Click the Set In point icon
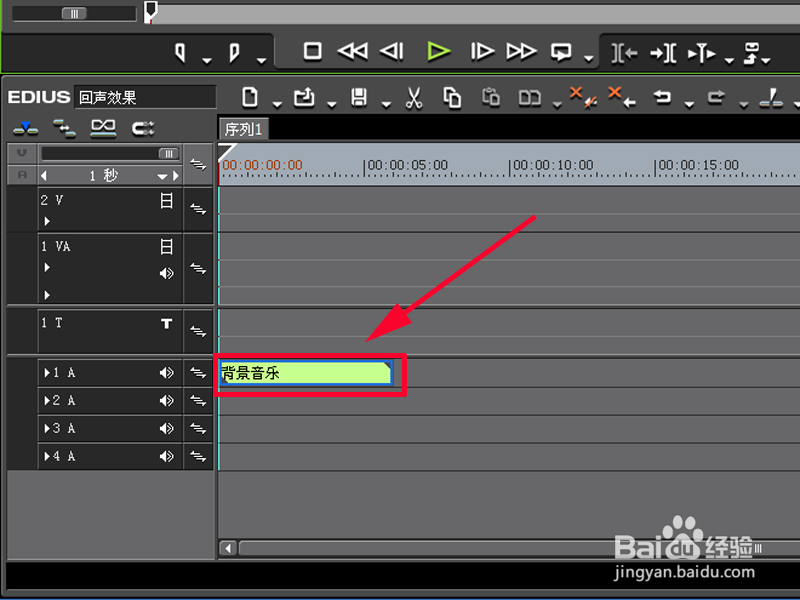 (x=180, y=53)
